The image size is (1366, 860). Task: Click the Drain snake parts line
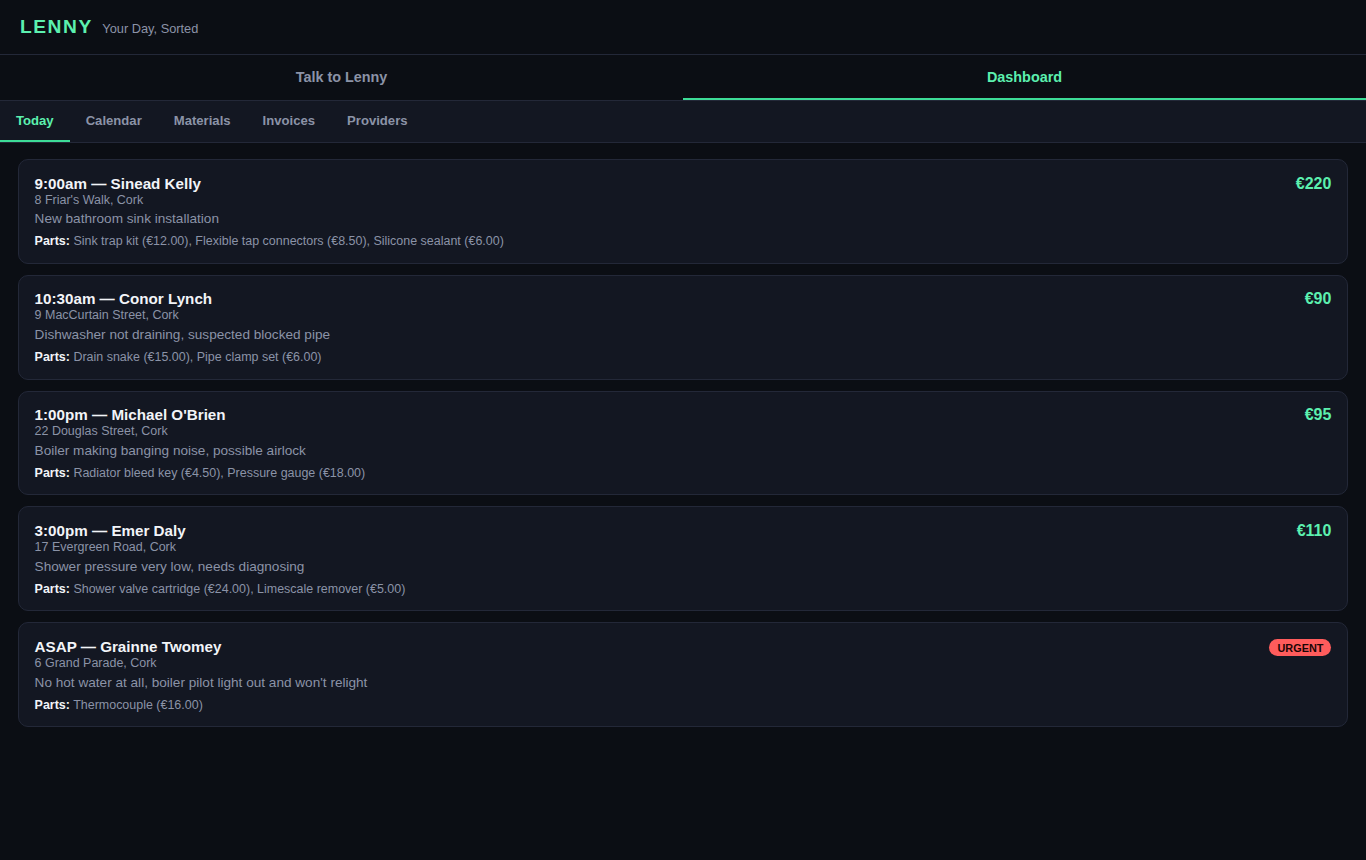tap(178, 357)
